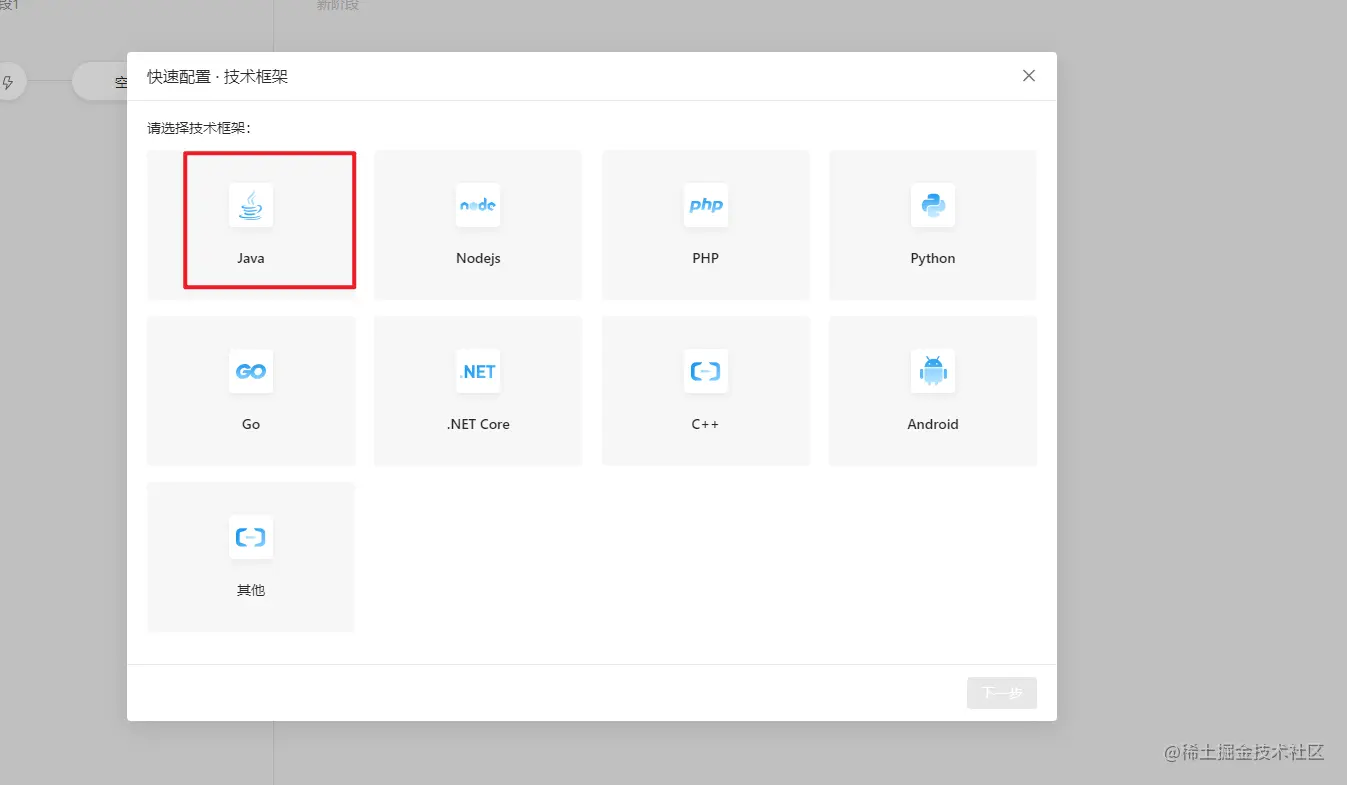Image resolution: width=1347 pixels, height=785 pixels.
Task: Select the Java coffee cup icon
Action: point(251,205)
